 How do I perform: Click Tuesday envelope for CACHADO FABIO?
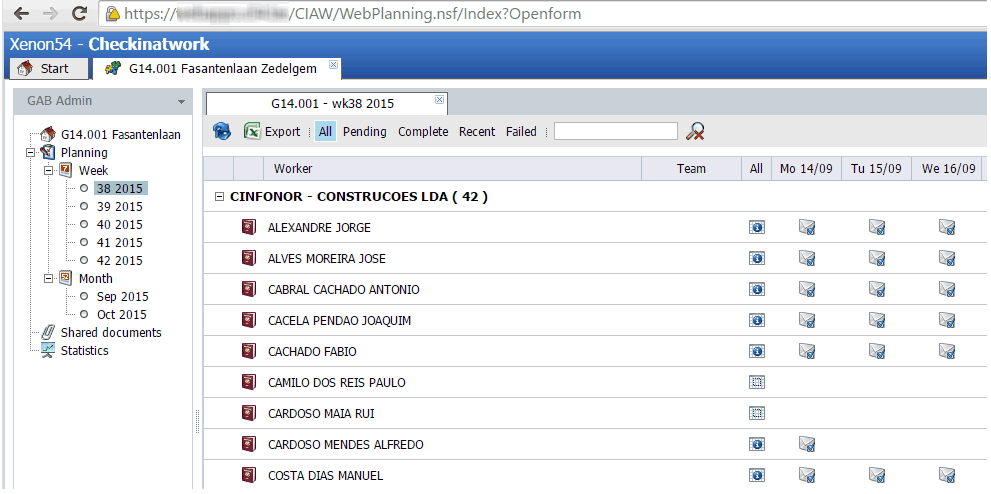(877, 352)
